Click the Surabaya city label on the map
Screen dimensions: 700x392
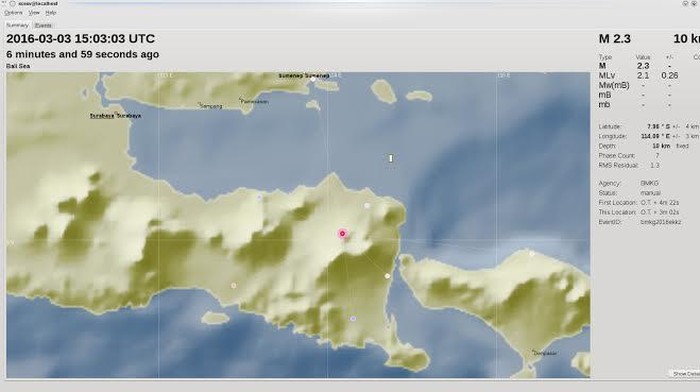pos(116,116)
